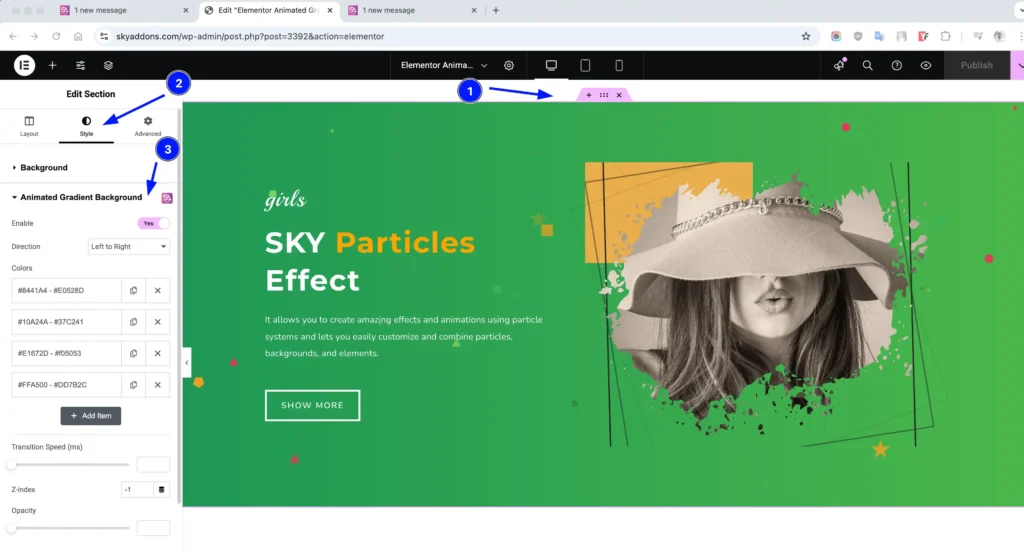Open the What's New rocket icon
Screen dimensions: 1024x552
pos(839,65)
